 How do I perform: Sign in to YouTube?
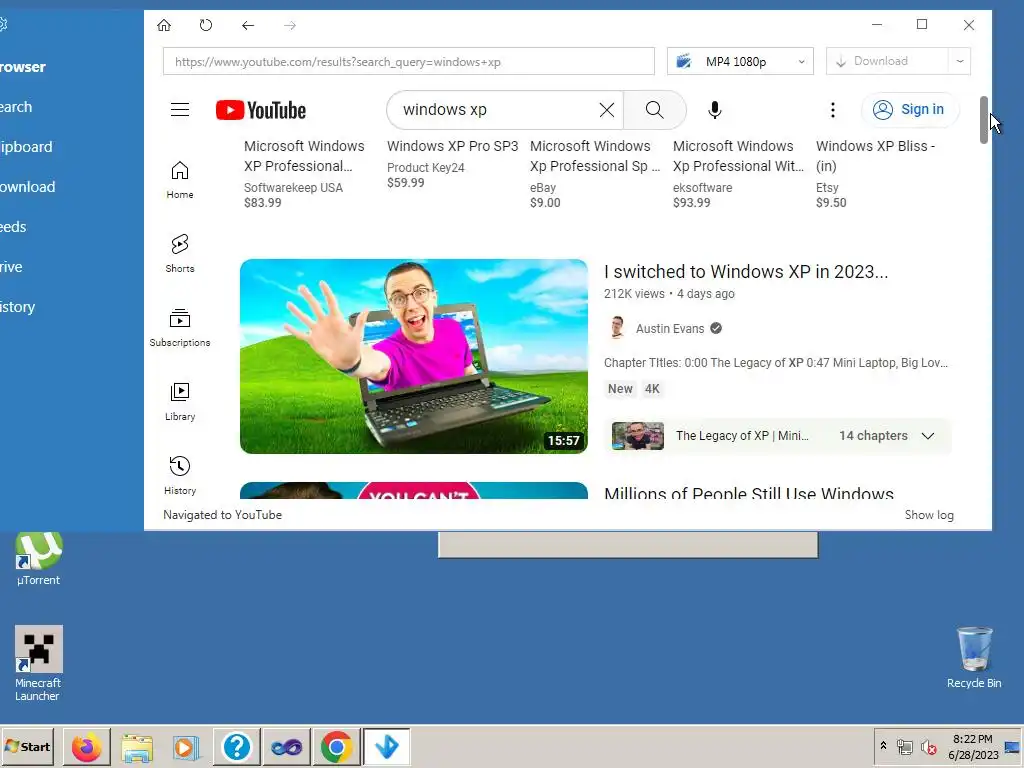pyautogui.click(x=910, y=110)
